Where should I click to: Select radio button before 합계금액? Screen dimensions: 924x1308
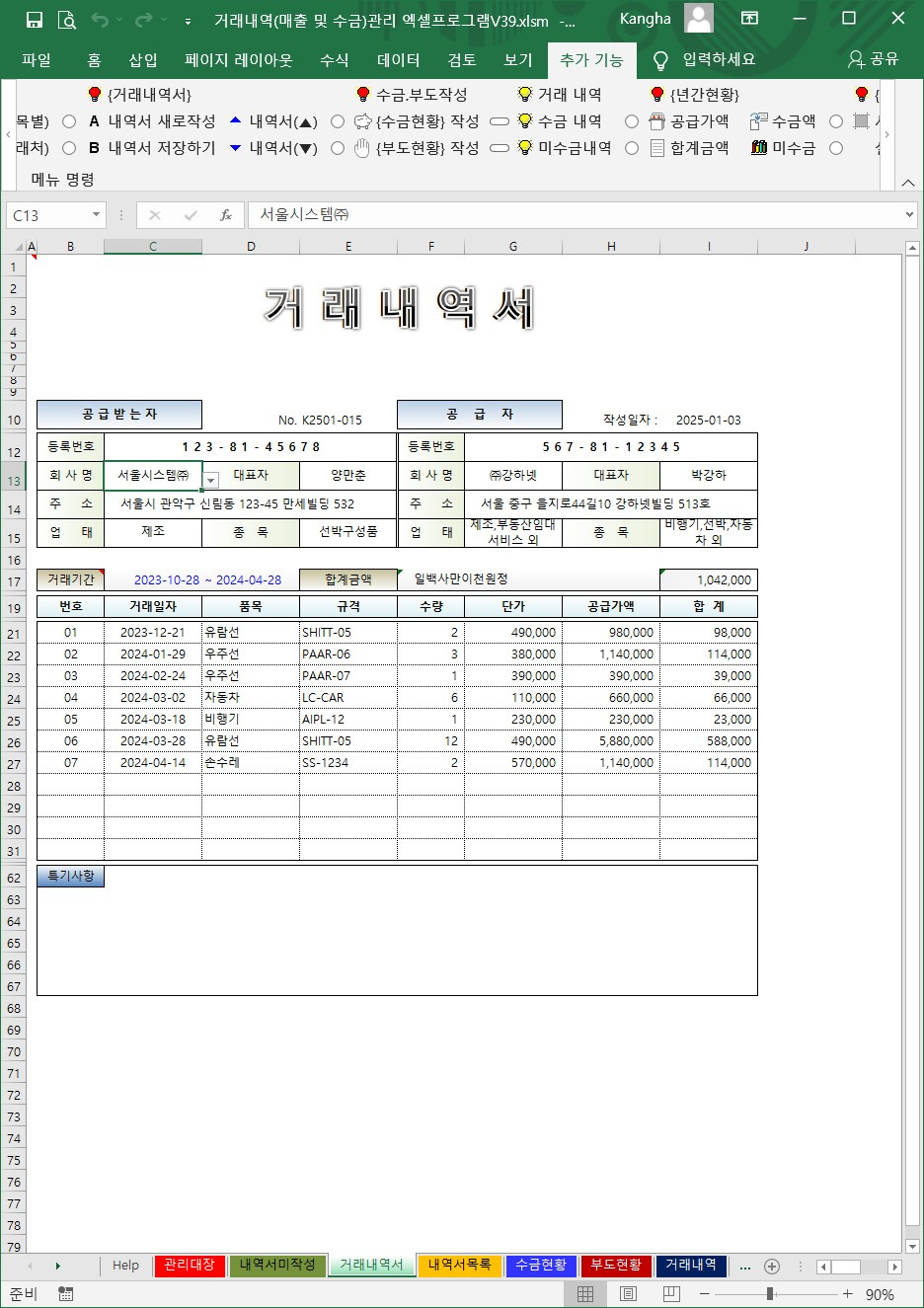coord(632,148)
